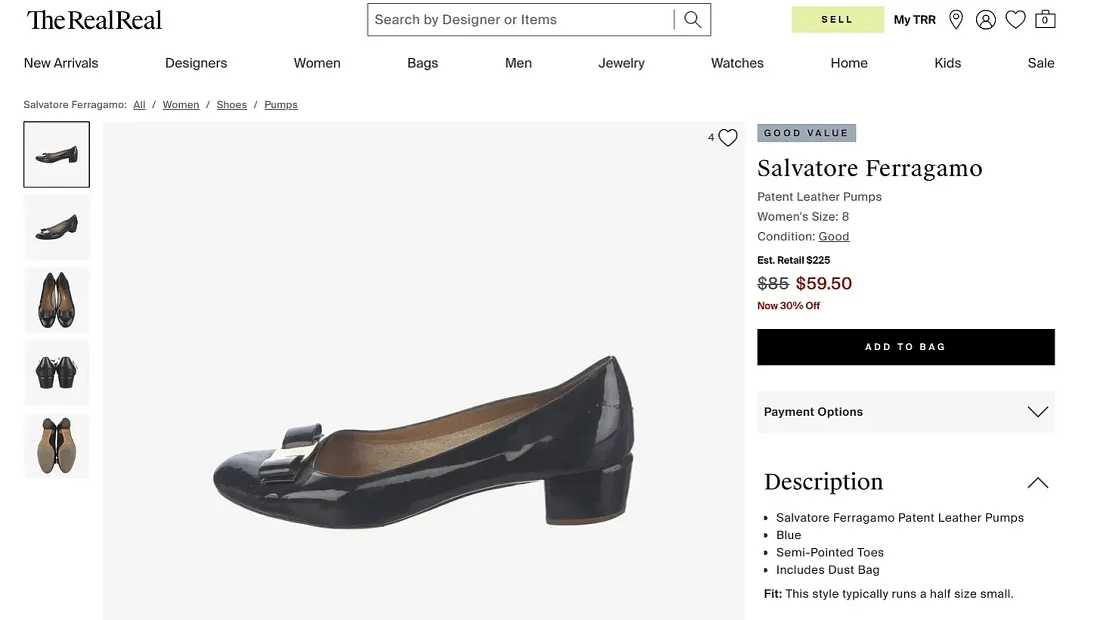Follow the All breadcrumb link
Viewport: 1100px width, 620px height.
tap(140, 105)
